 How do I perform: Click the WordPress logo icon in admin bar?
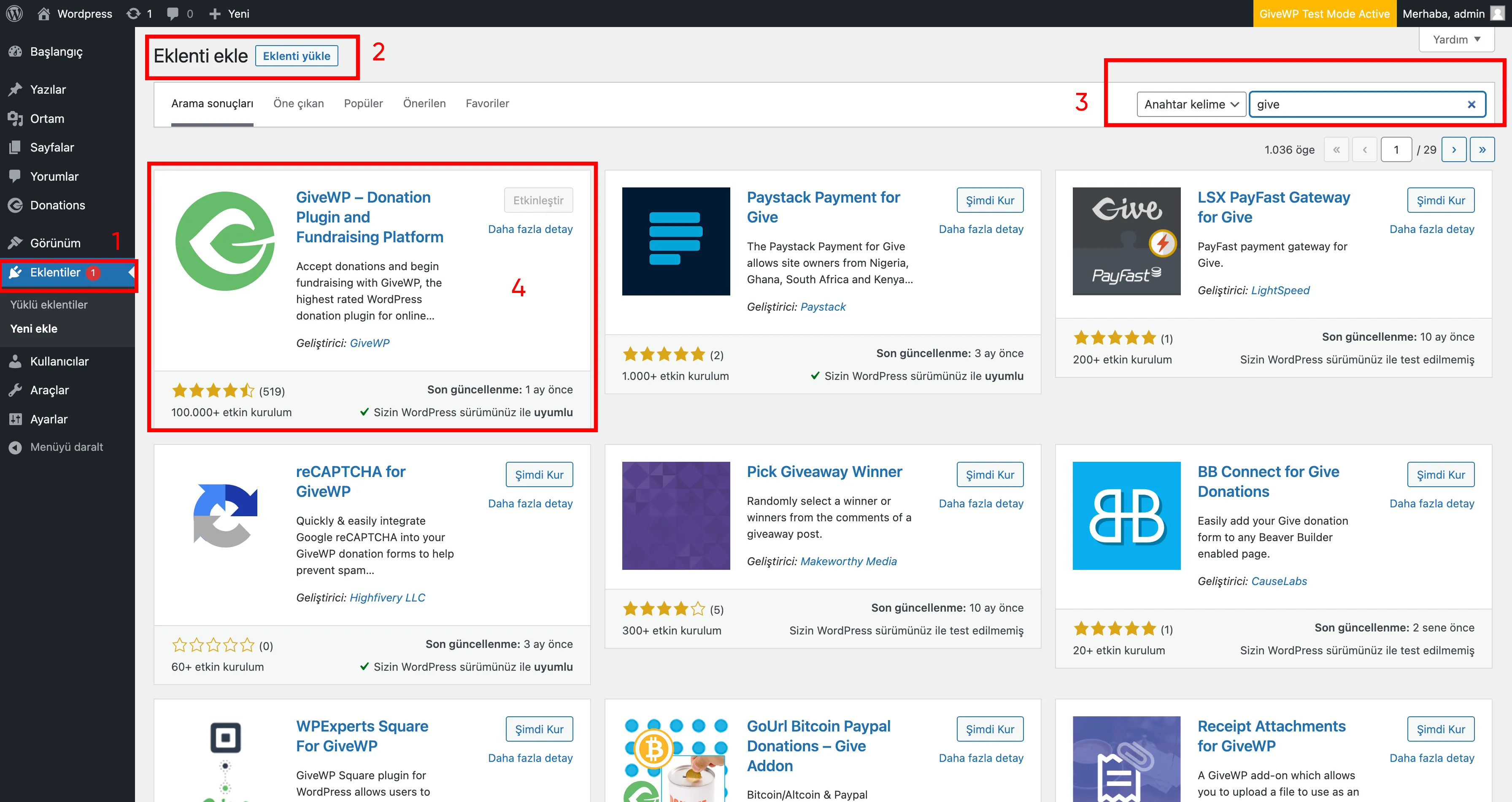point(15,14)
